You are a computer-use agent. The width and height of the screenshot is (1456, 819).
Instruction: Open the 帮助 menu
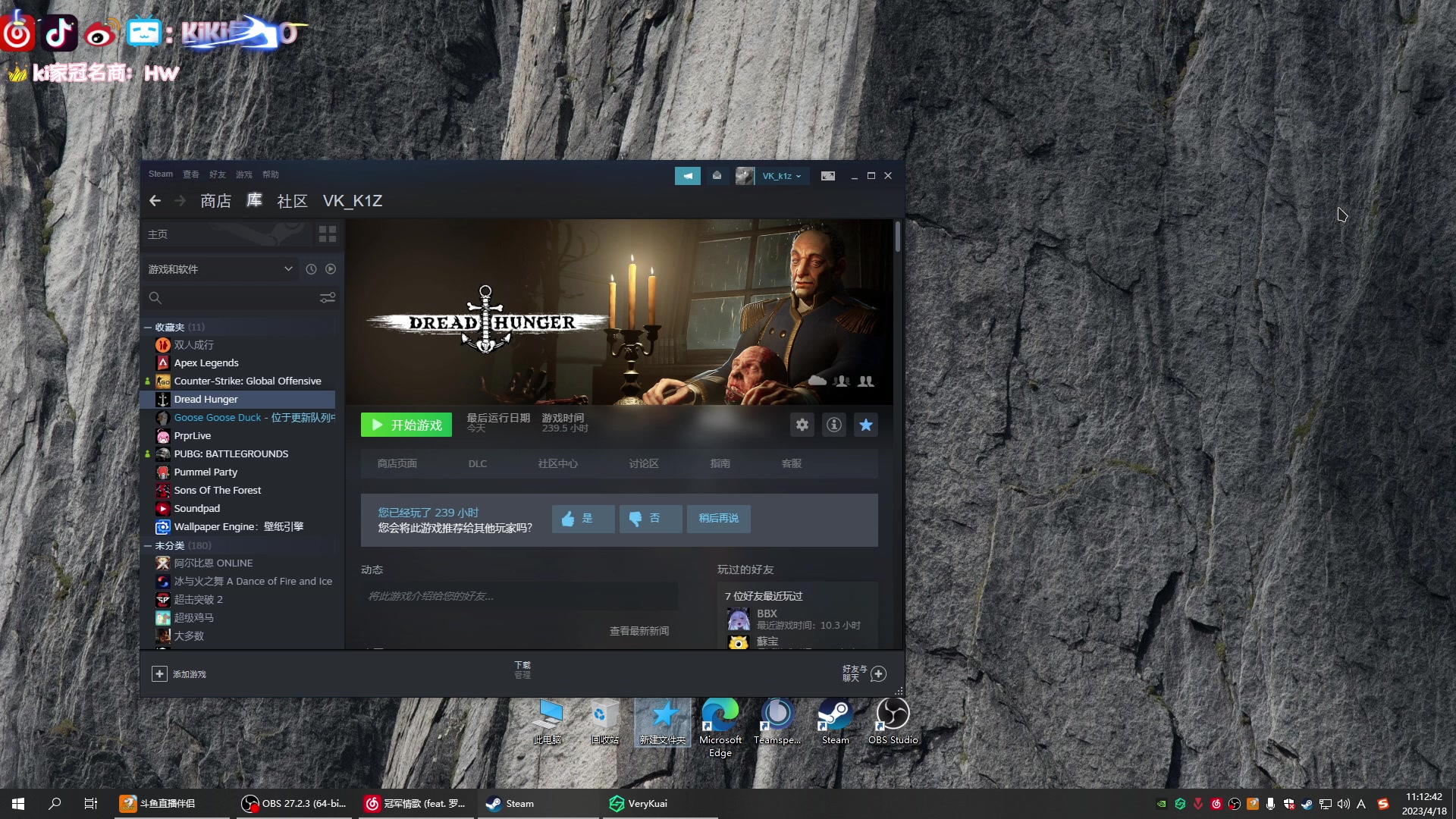coord(271,174)
